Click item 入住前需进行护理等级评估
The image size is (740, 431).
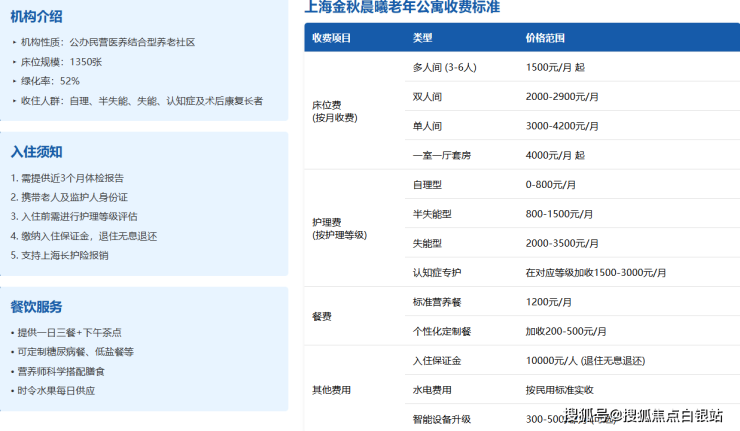pyautogui.click(x=74, y=217)
